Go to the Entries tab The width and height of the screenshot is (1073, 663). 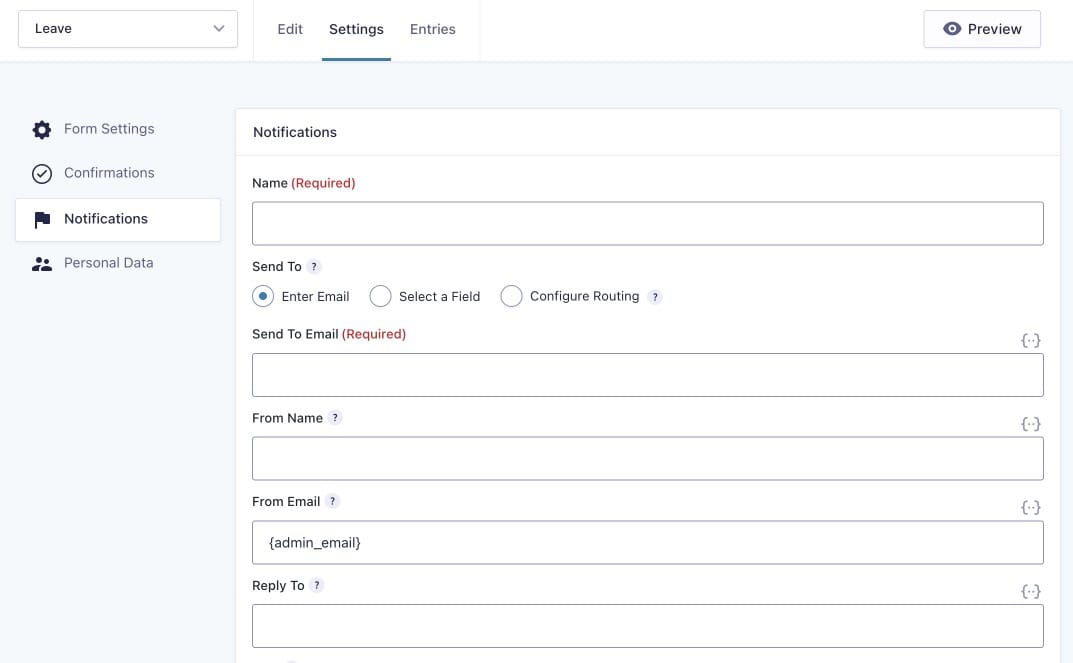point(432,29)
